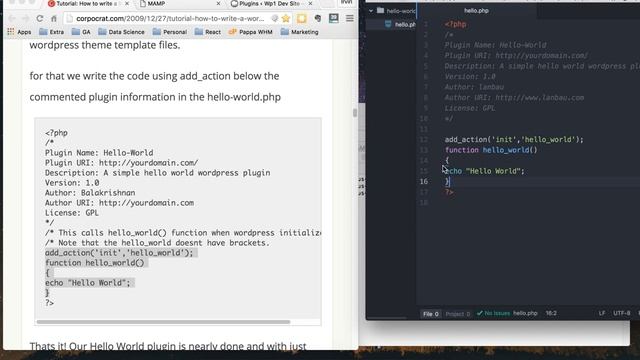Viewport: 640px width, 360px height.
Task: Open the Marketing bookmarks folder
Action: (300, 32)
